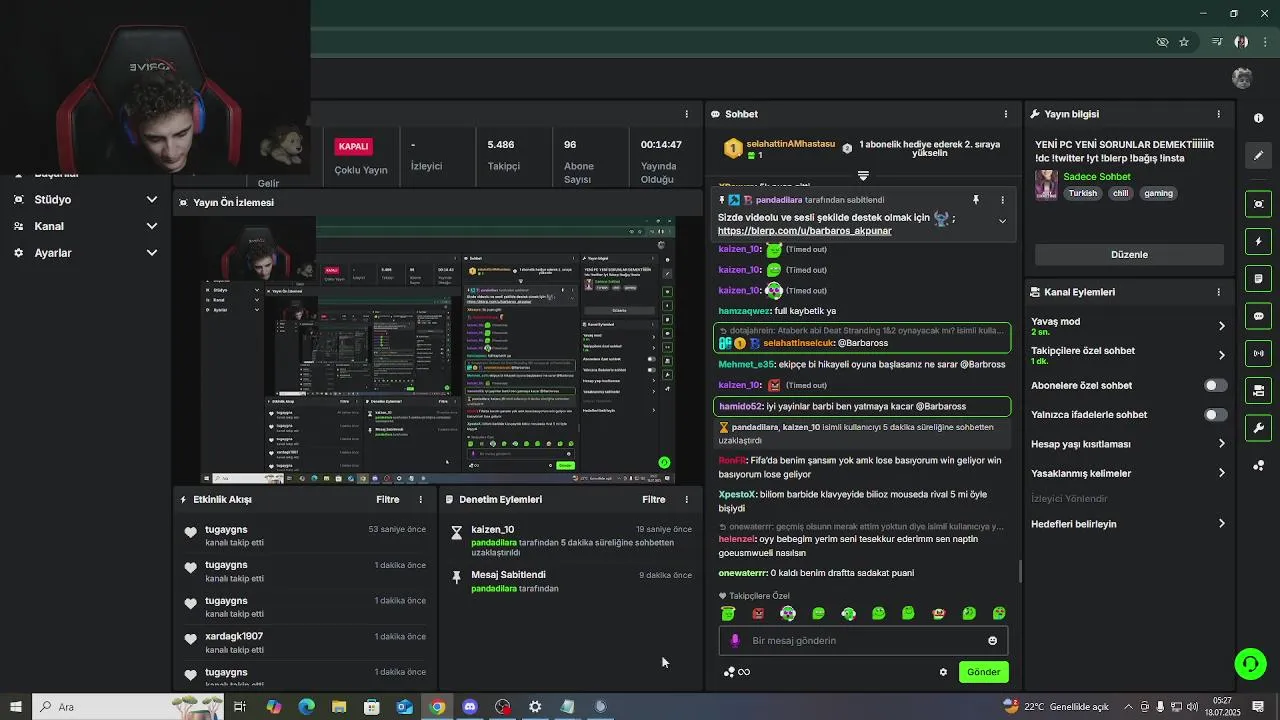The width and height of the screenshot is (1280, 720).
Task: Click the KAPALI Çoklu Yayın status badge
Action: pos(354,146)
